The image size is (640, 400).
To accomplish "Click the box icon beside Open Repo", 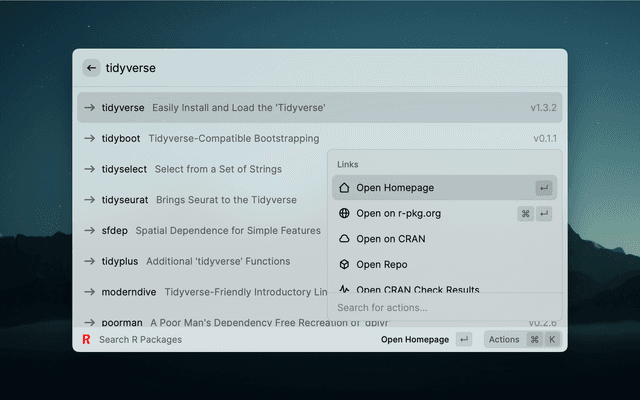I will (x=344, y=265).
